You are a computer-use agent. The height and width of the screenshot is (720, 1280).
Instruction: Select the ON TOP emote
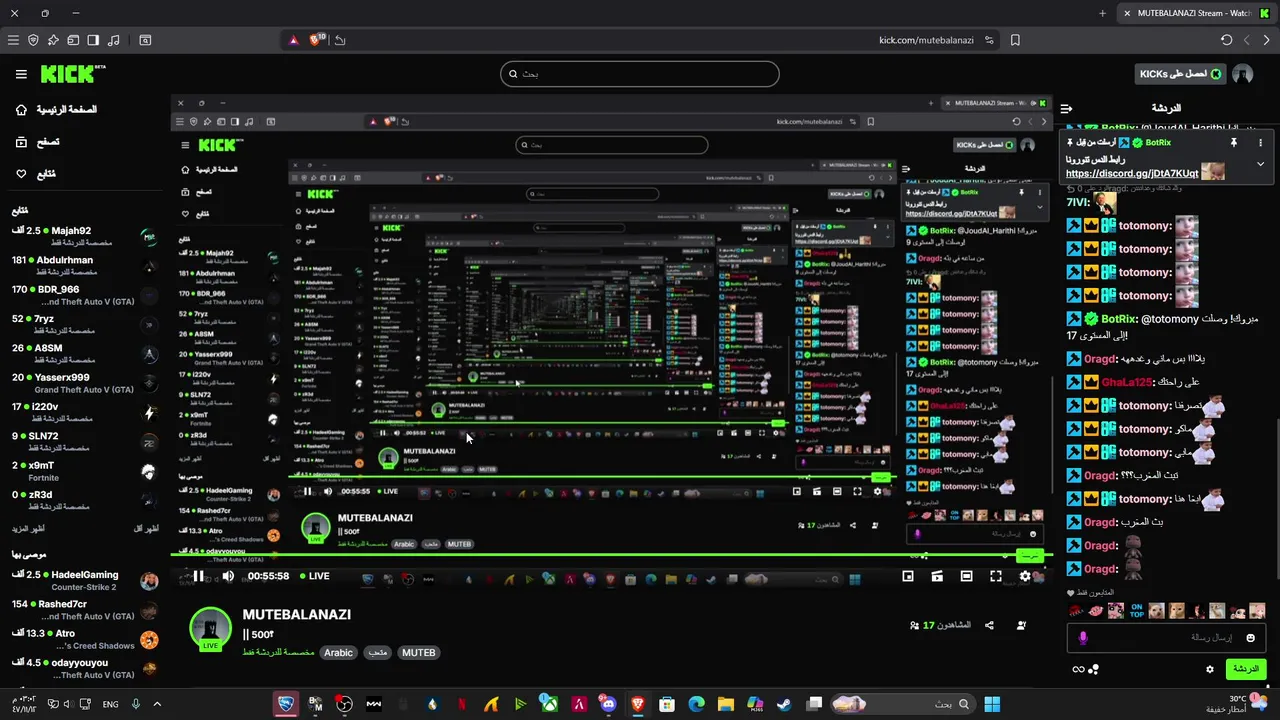pyautogui.click(x=1136, y=610)
